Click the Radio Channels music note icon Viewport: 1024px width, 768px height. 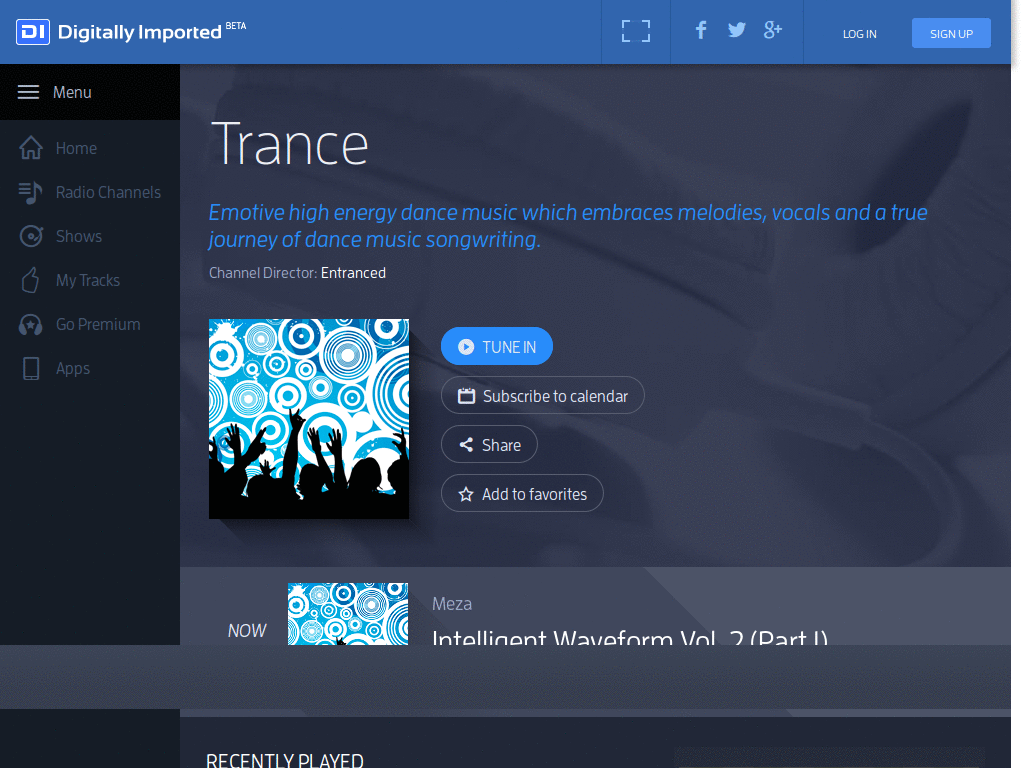30,193
